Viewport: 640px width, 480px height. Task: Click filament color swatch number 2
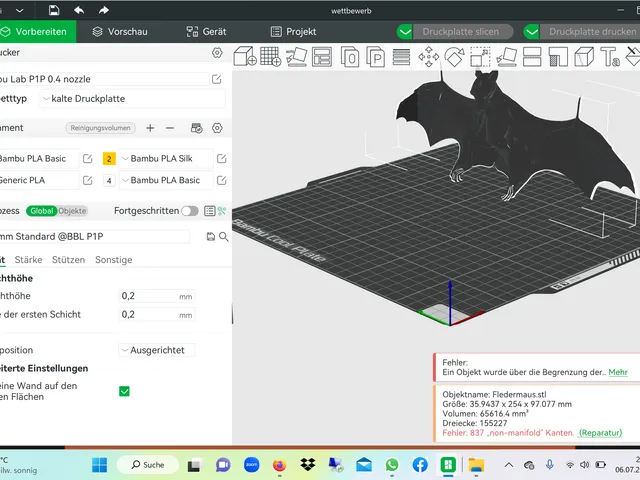pos(109,159)
